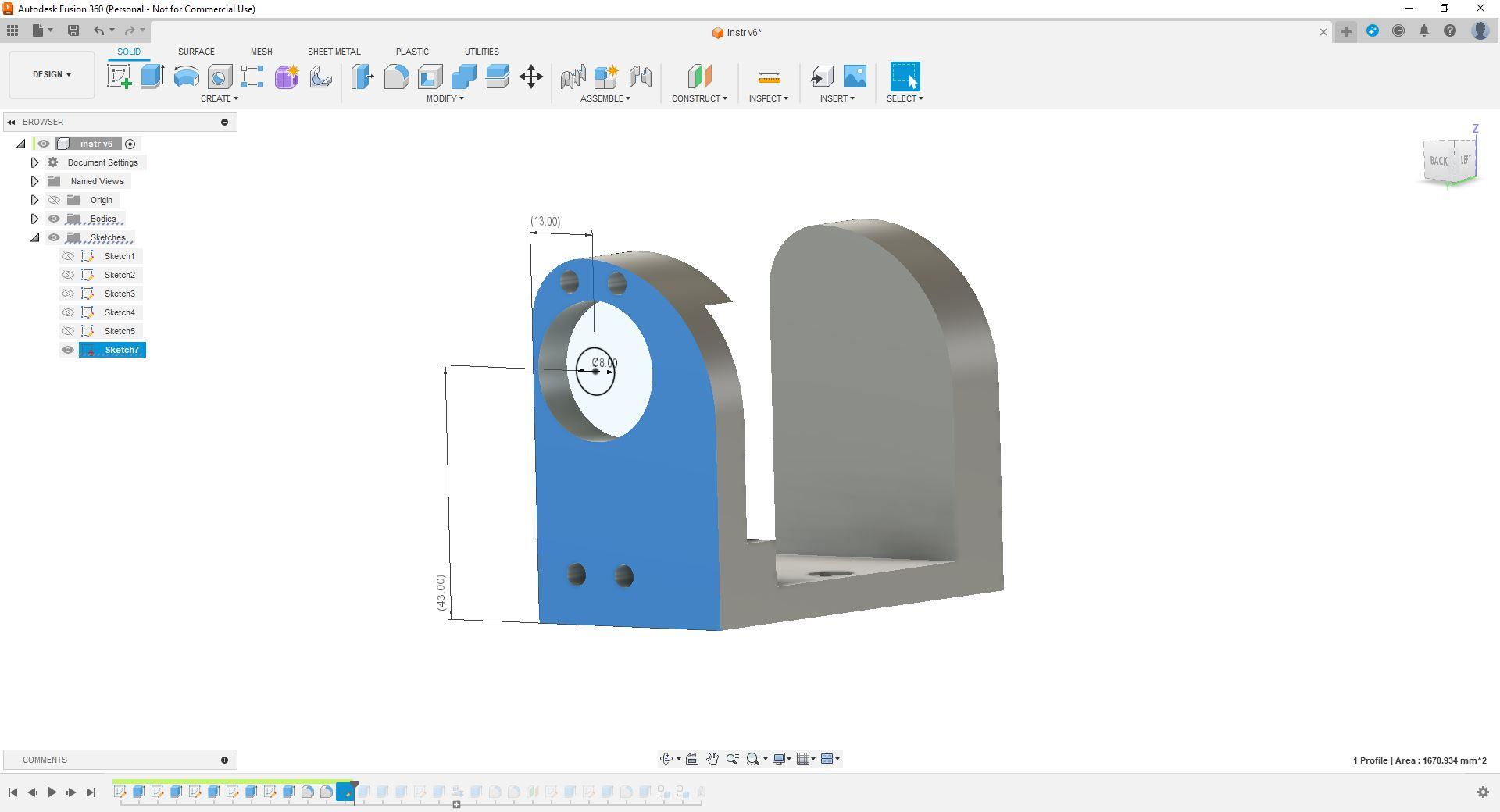Hide Sketch7 using its eye icon

(x=68, y=350)
